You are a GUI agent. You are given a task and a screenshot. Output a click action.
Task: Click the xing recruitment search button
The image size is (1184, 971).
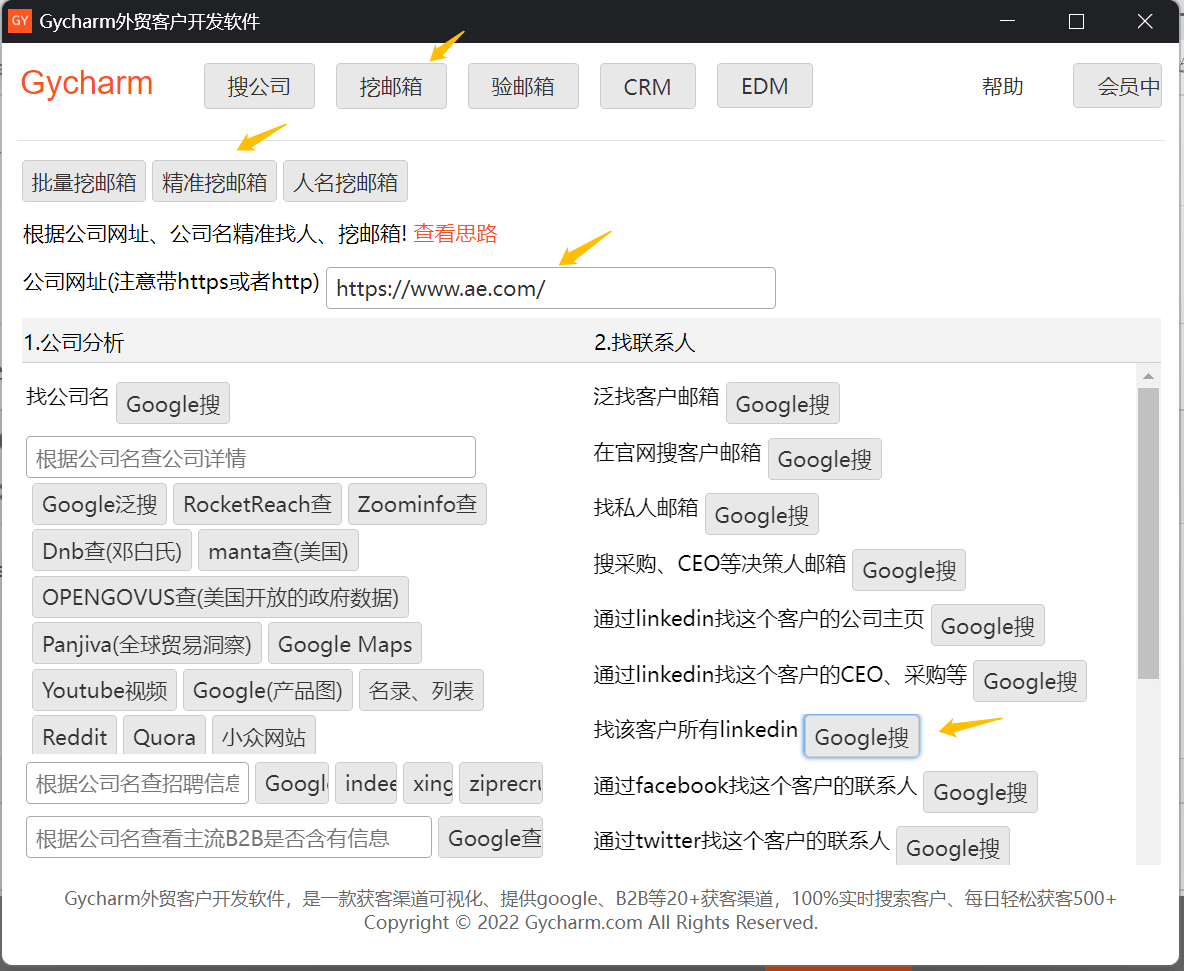(x=429, y=783)
